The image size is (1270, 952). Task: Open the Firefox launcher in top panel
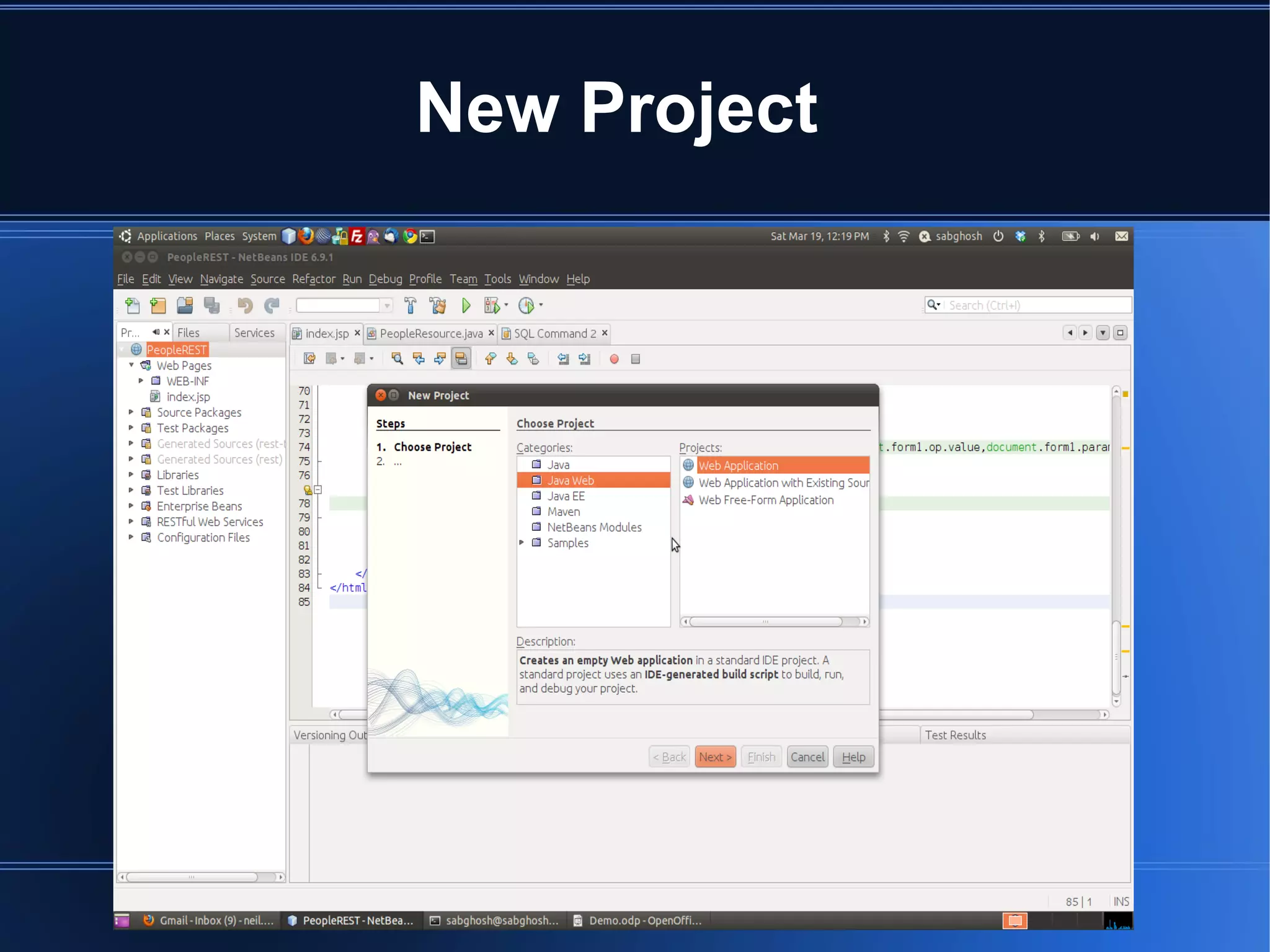coord(306,236)
